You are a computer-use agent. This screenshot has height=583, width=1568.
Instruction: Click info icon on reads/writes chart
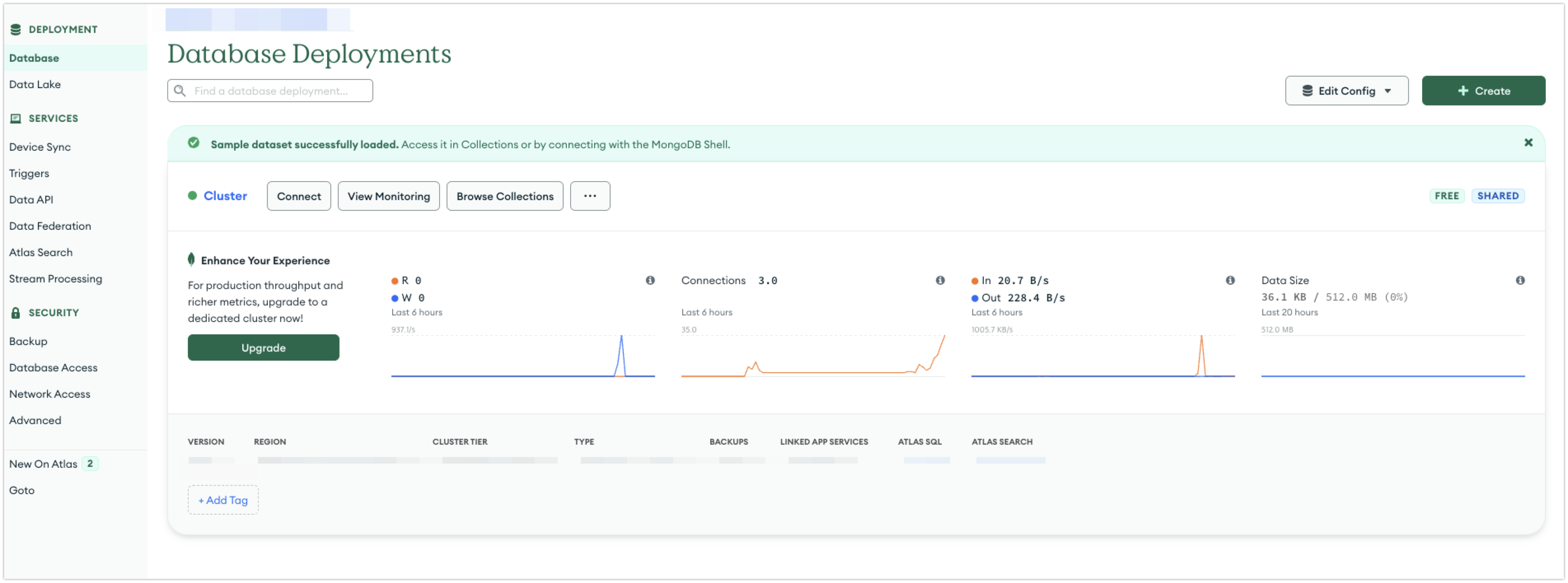coord(650,280)
